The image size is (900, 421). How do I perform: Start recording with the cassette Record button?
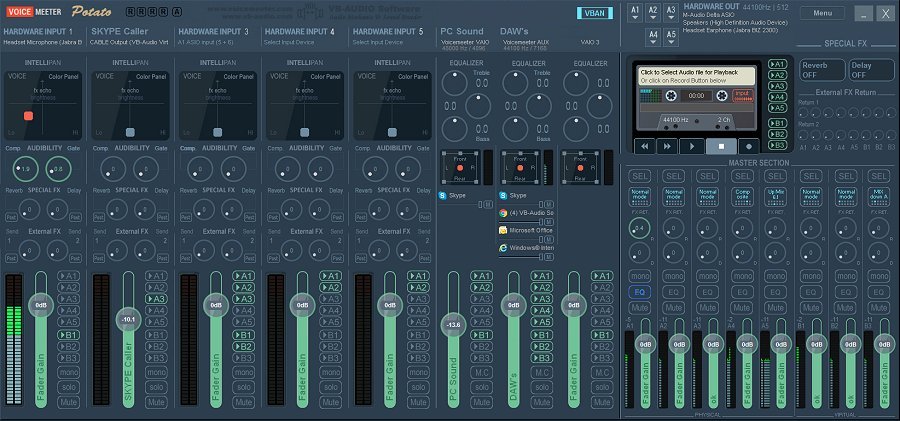[x=749, y=146]
